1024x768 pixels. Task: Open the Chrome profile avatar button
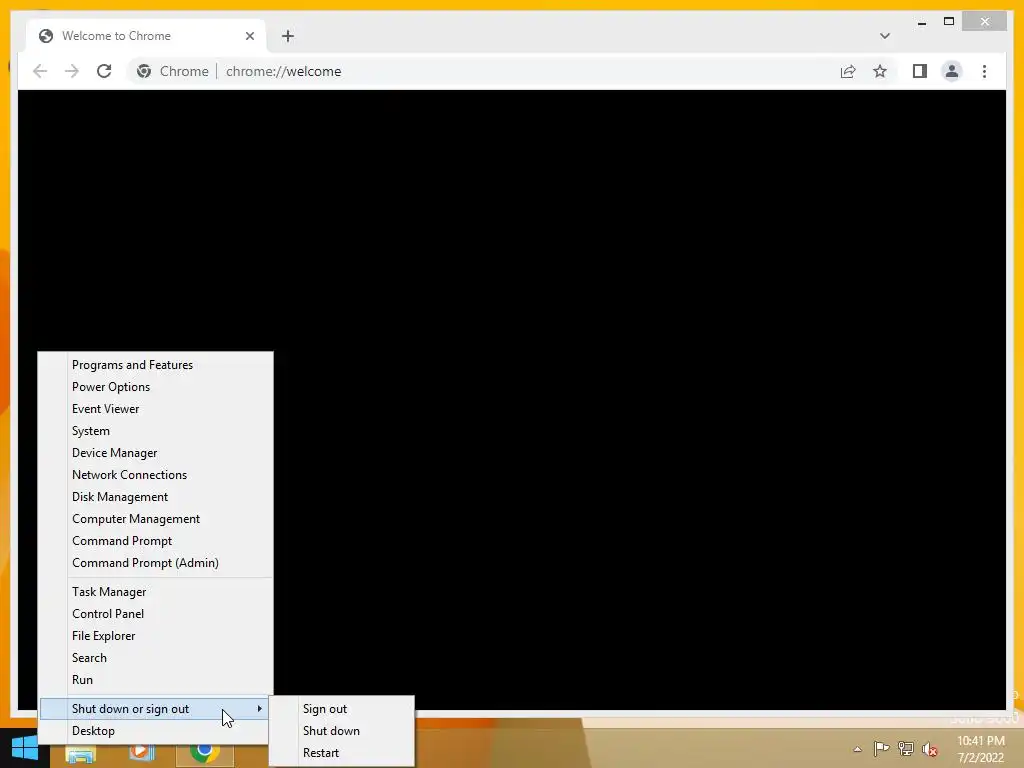952,71
